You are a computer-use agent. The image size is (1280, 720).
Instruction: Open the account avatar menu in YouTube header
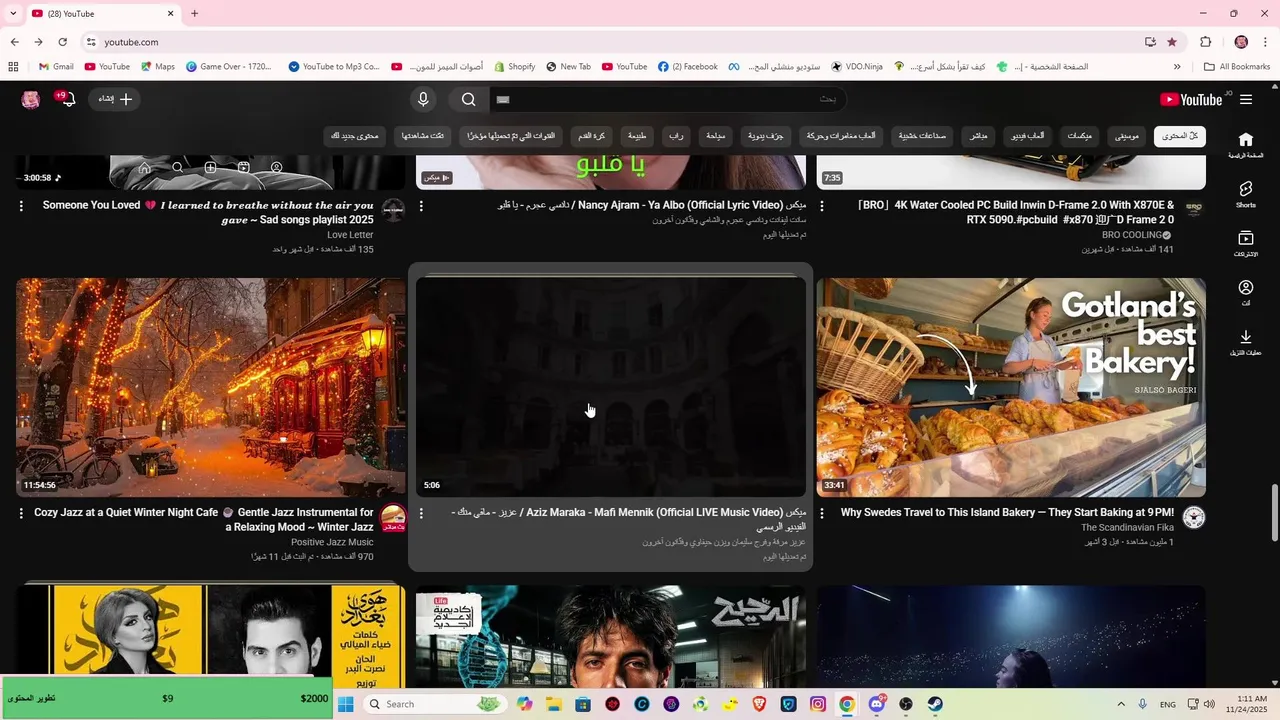(x=31, y=99)
